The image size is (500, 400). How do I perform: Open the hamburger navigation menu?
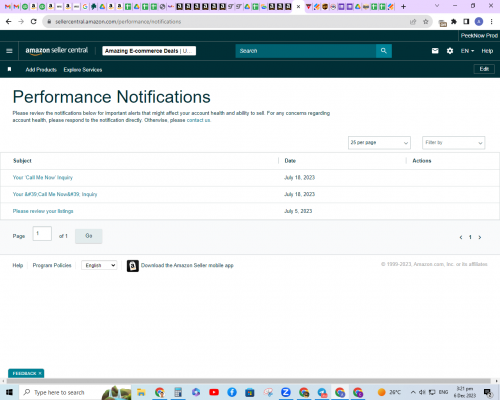click(x=9, y=51)
